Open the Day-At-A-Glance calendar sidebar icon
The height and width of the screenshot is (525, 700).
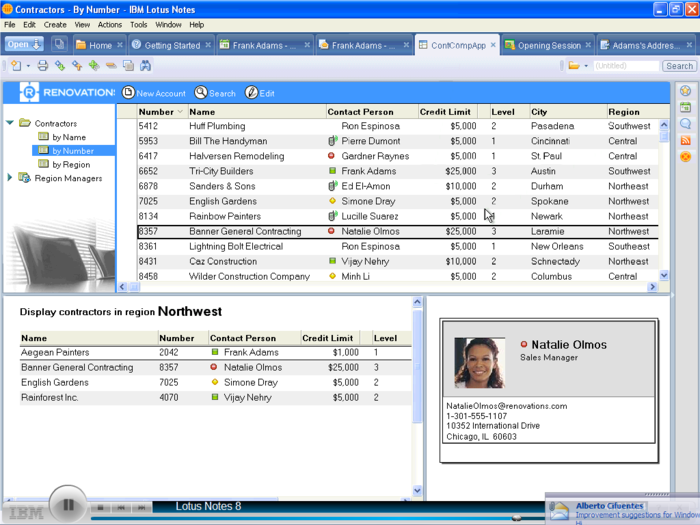tap(685, 107)
